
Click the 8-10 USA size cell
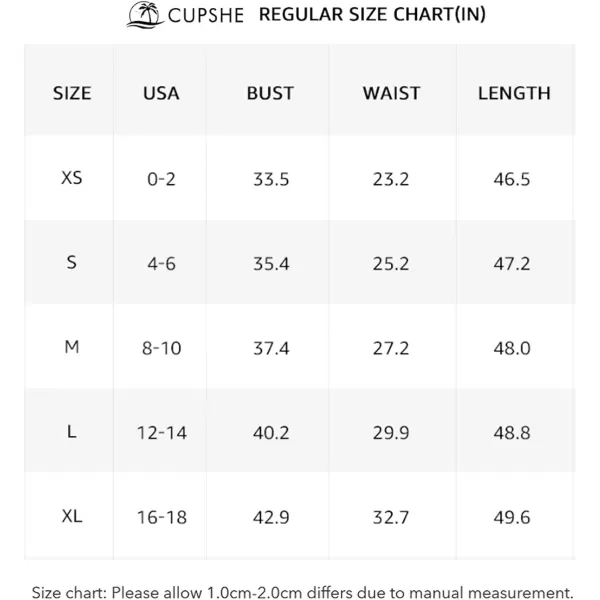[161, 348]
